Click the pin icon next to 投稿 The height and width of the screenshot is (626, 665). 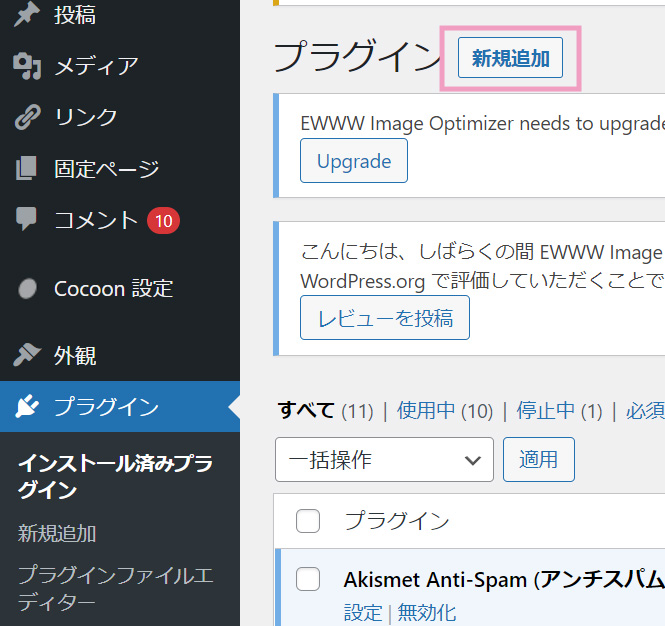pyautogui.click(x=27, y=14)
